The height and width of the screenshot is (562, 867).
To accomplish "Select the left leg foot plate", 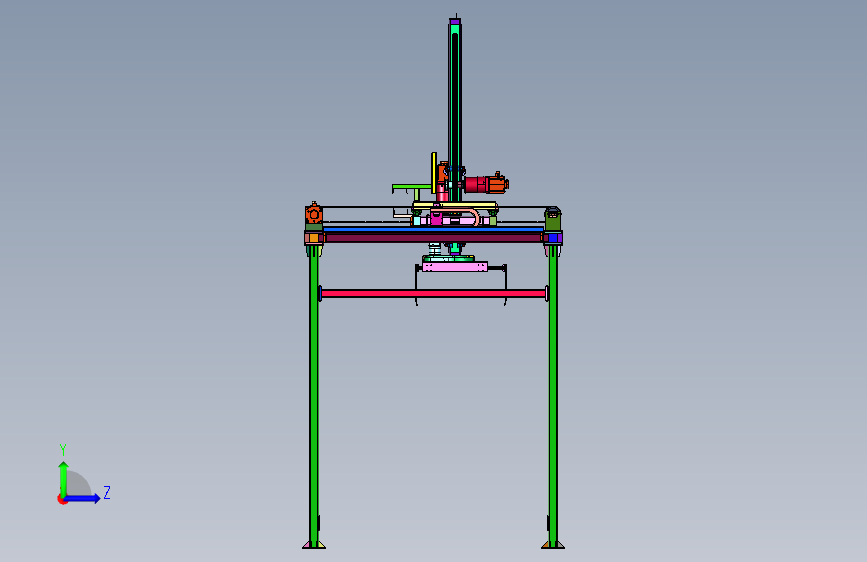I will click(314, 545).
